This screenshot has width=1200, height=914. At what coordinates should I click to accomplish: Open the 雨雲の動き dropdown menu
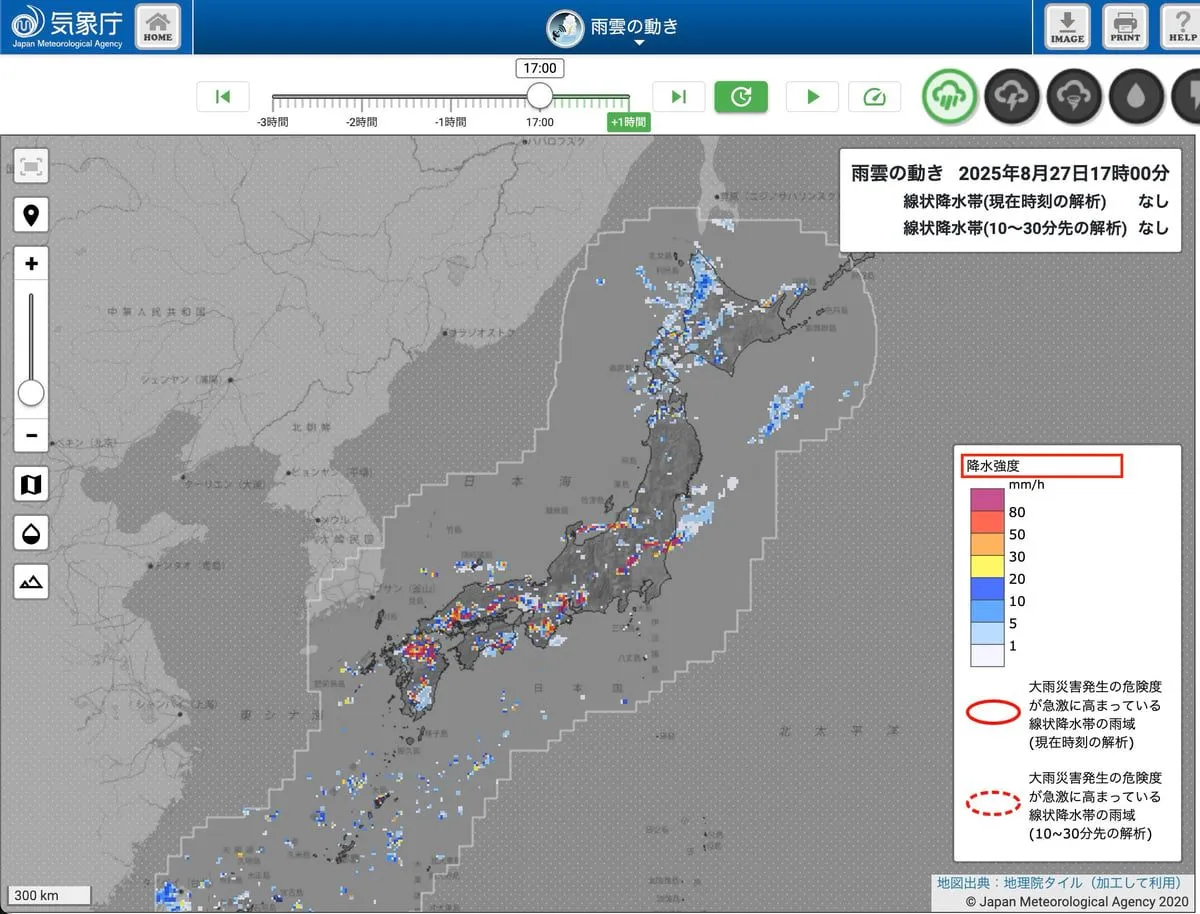click(612, 28)
